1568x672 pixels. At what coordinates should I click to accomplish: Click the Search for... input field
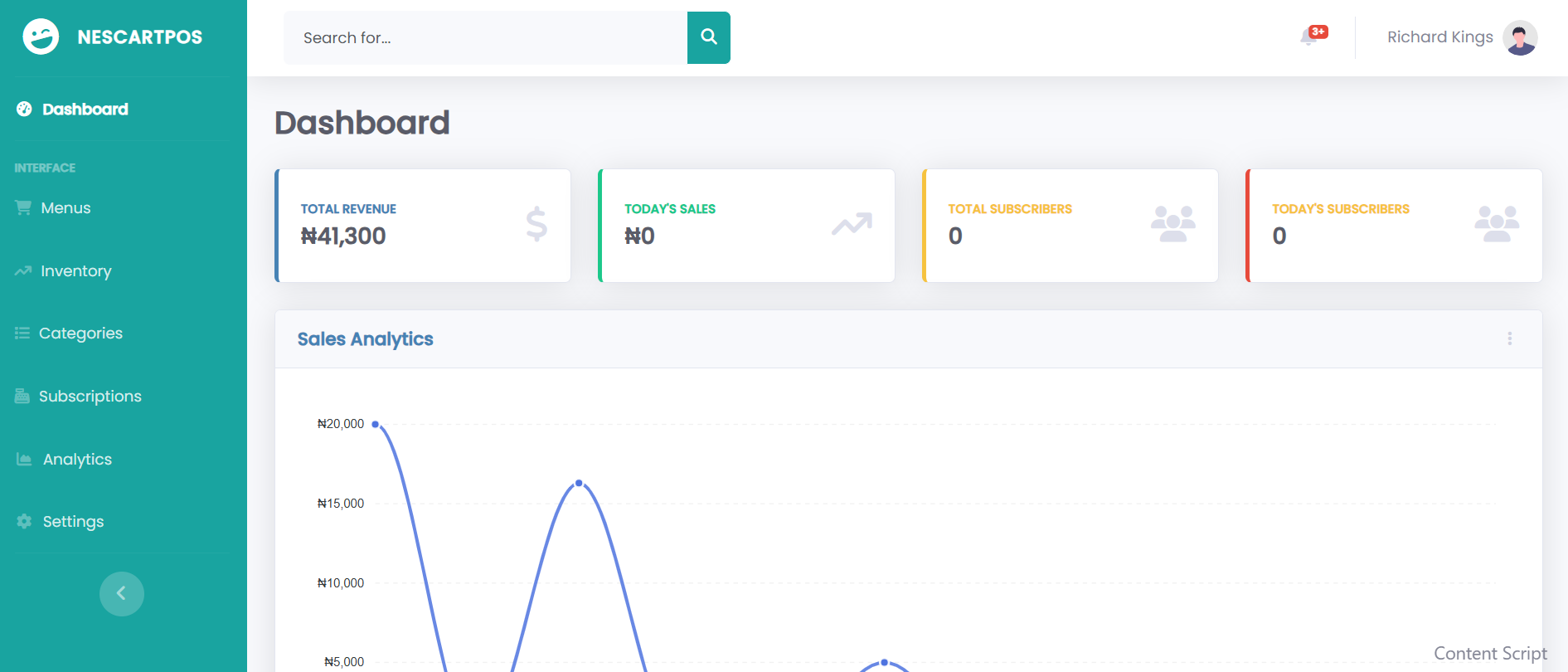coord(485,38)
